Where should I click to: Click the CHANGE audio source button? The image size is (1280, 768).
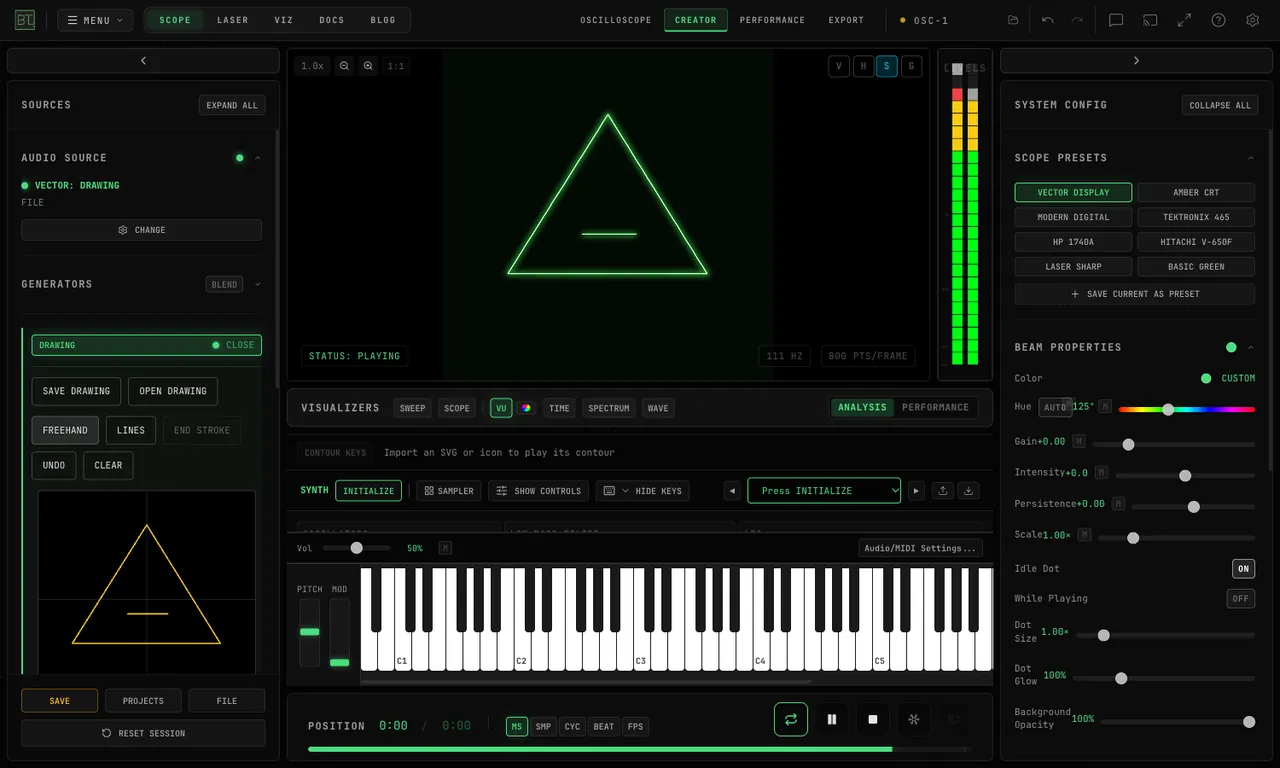141,230
